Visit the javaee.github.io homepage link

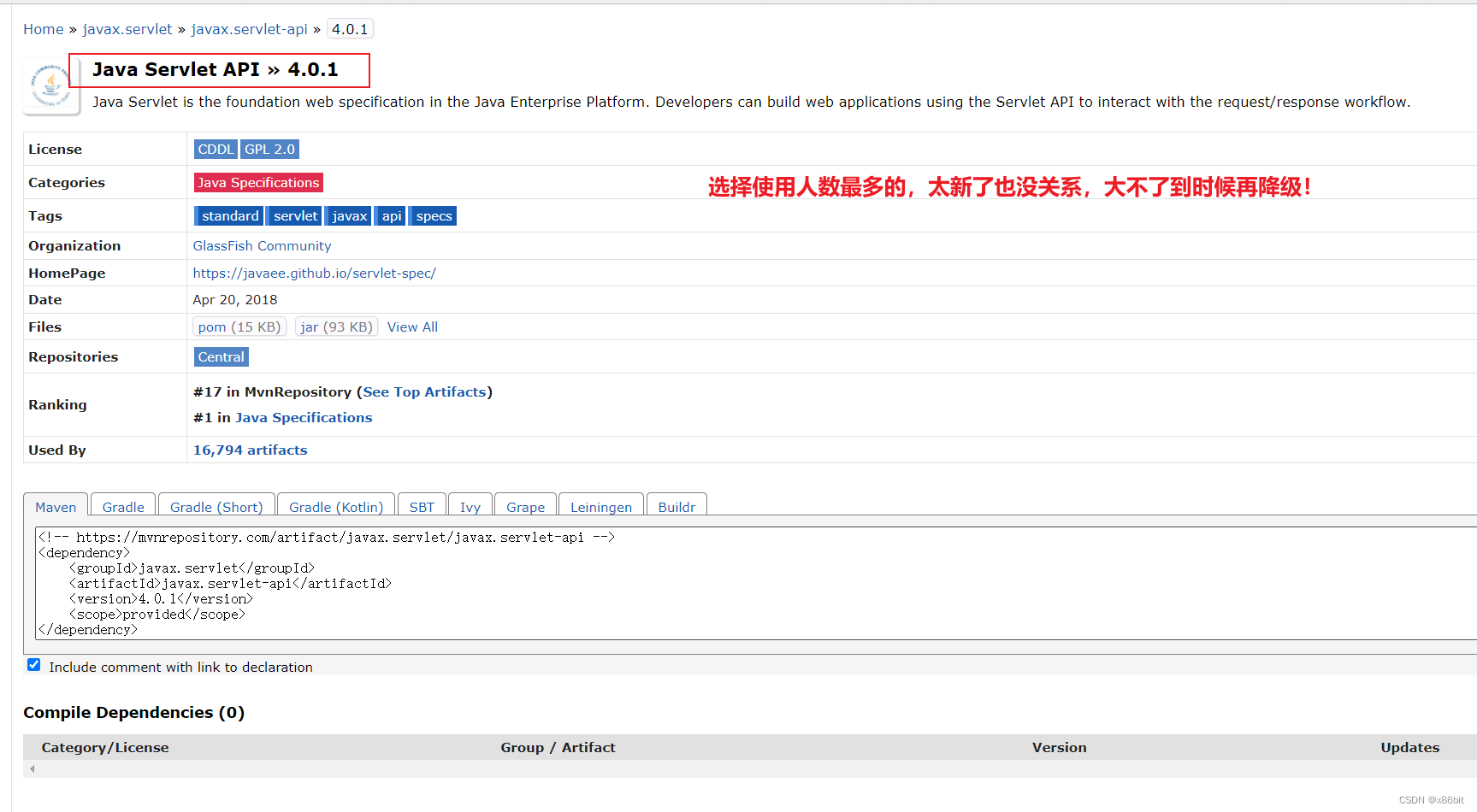[x=315, y=273]
